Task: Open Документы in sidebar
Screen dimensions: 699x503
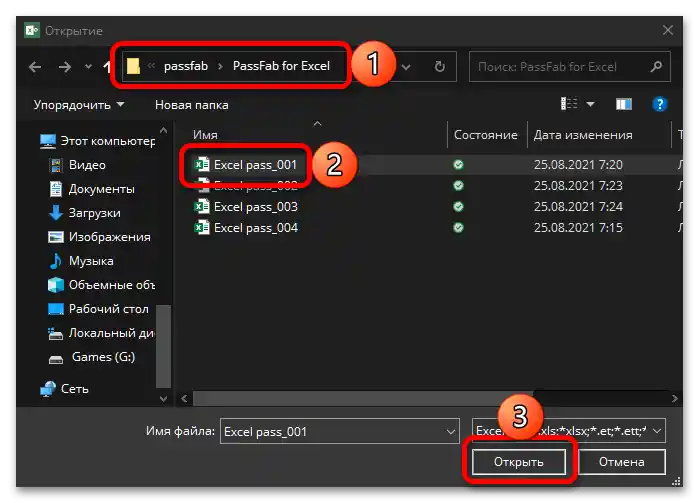Action: tap(92, 189)
